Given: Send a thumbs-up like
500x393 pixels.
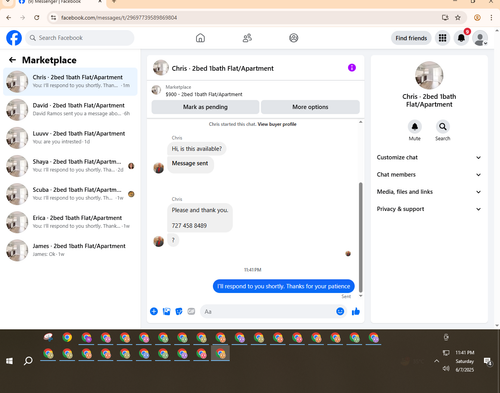Looking at the screenshot, I should tap(356, 311).
